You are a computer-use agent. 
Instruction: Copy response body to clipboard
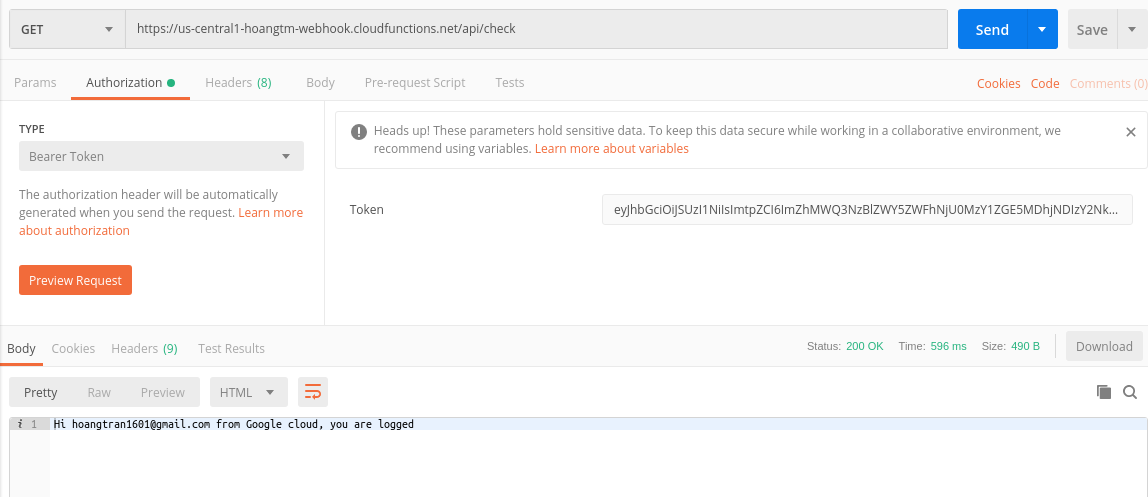(1104, 392)
